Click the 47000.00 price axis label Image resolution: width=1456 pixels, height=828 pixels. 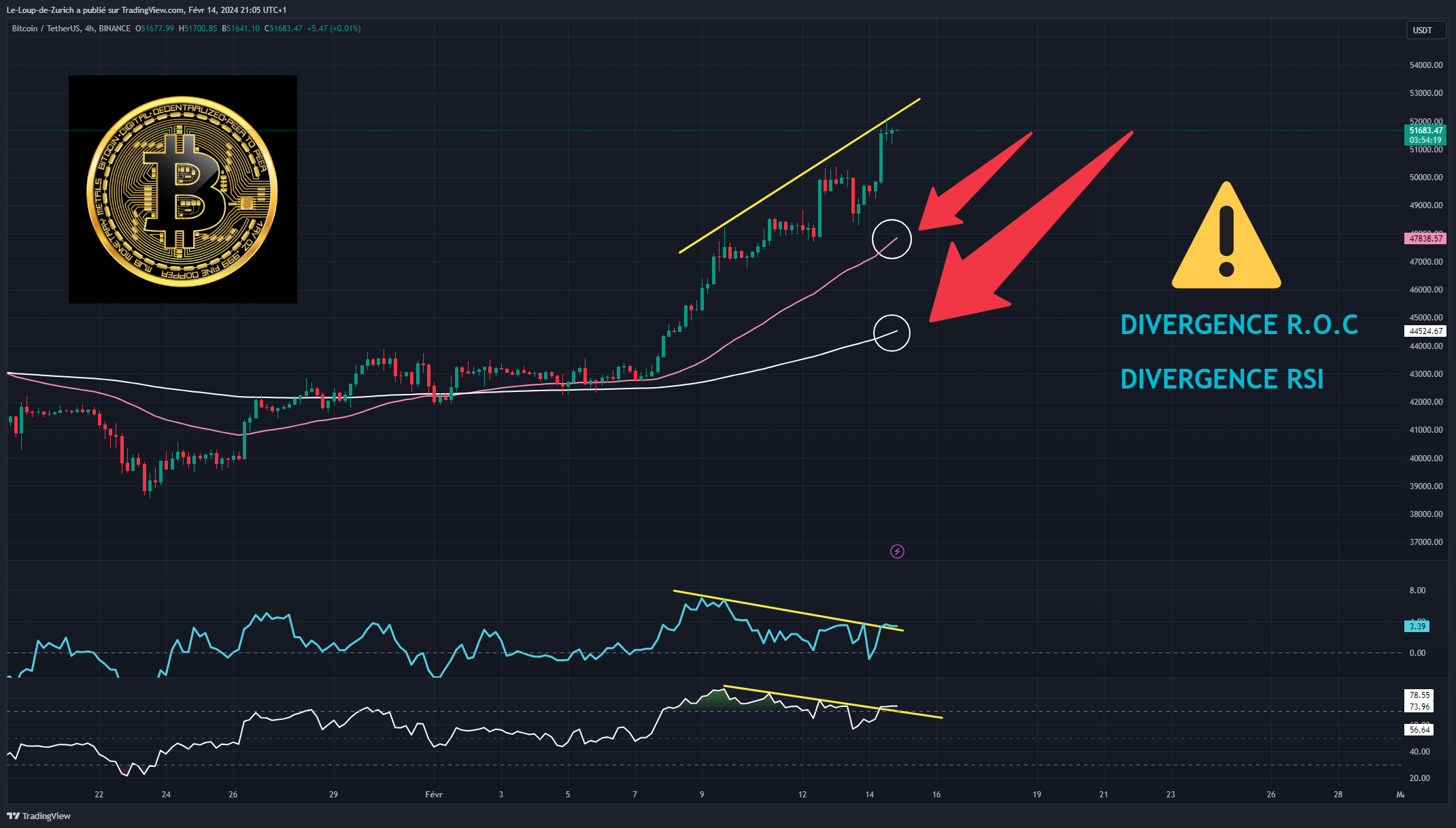(1426, 262)
